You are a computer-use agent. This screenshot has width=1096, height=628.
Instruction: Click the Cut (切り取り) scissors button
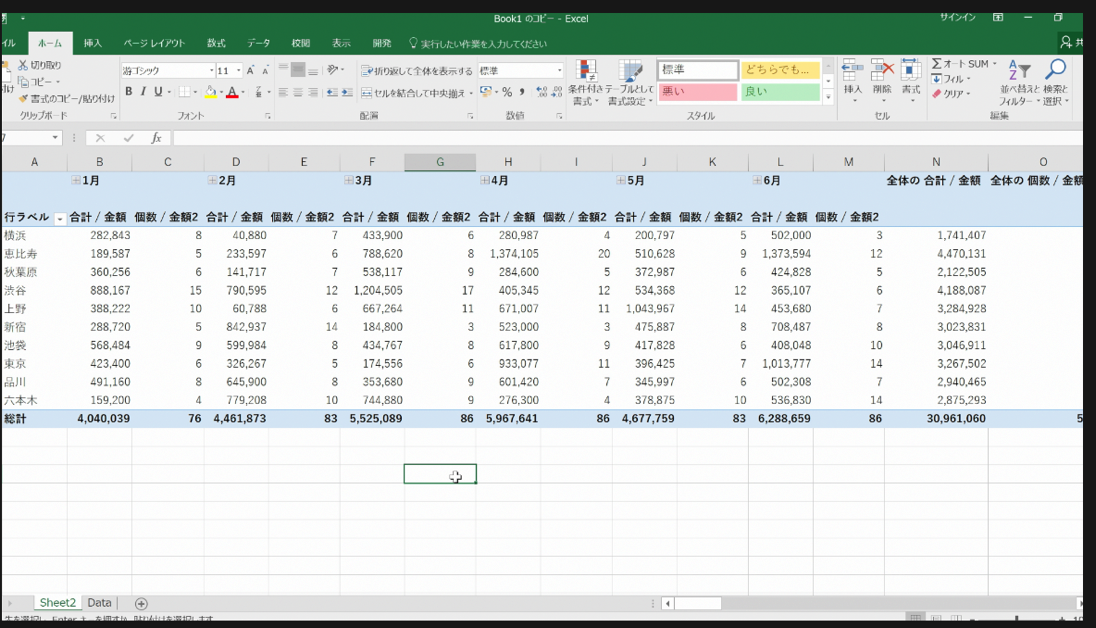40,65
